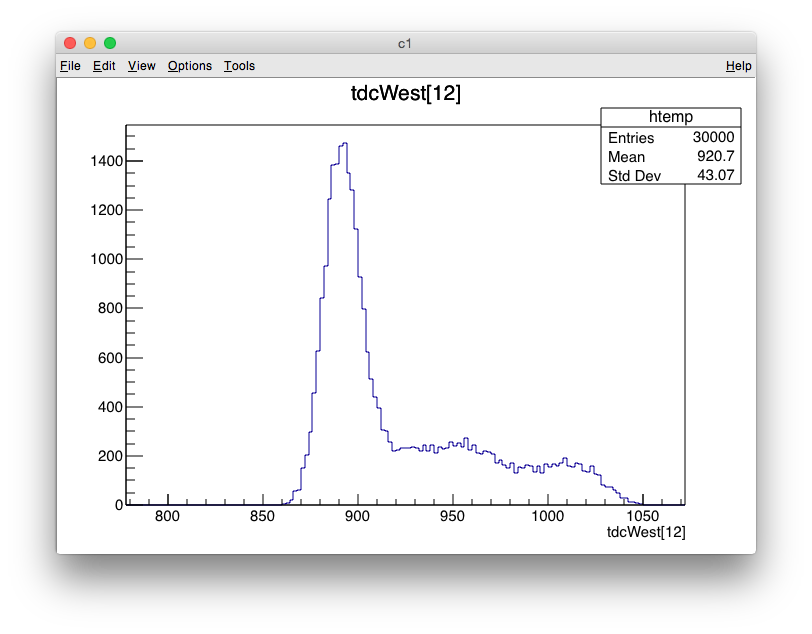The width and height of the screenshot is (812, 634).
Task: Select the histogram title tdcWest[12]
Action: tap(405, 94)
